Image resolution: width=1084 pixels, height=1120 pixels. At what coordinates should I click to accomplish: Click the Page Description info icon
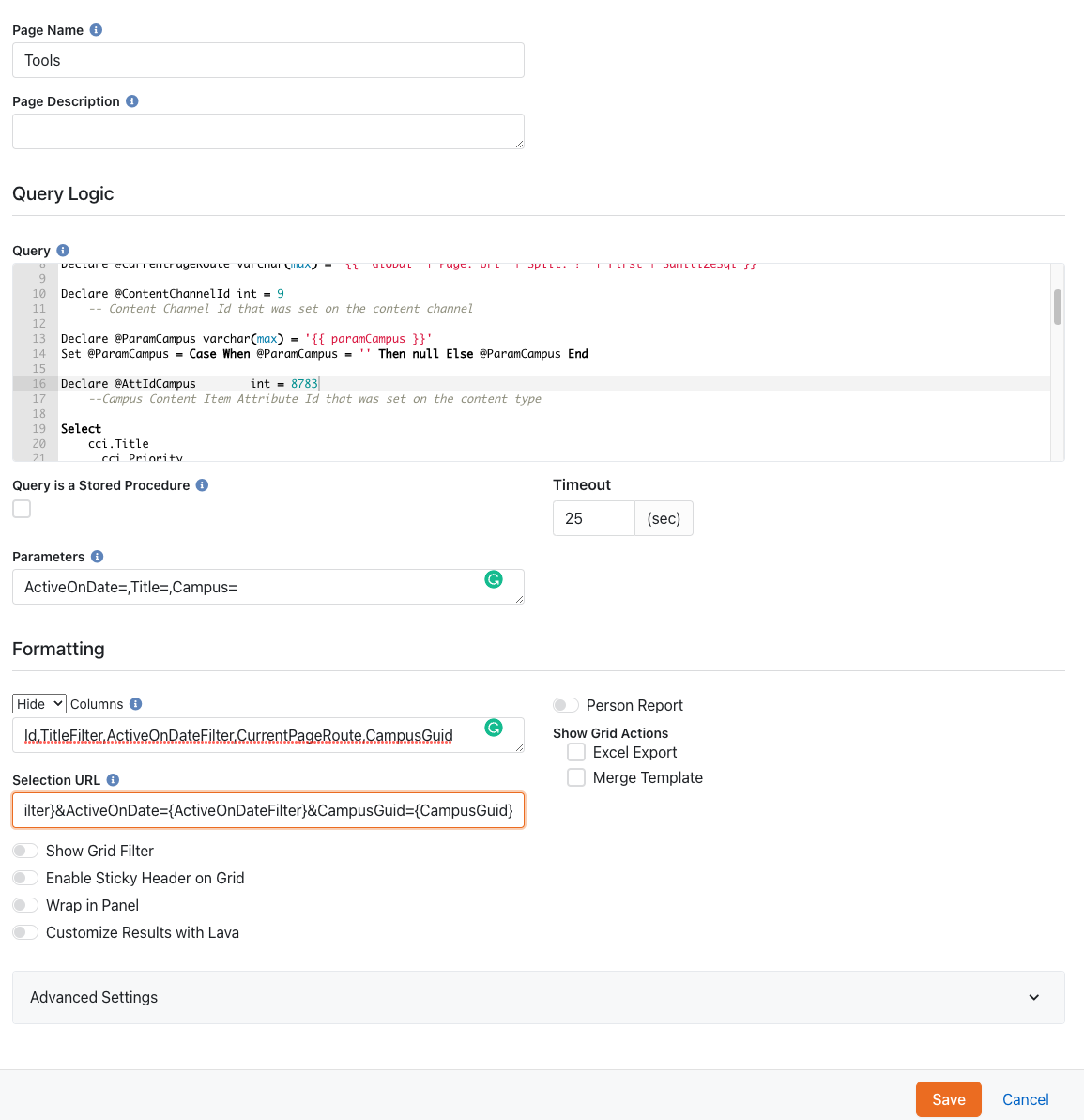click(132, 101)
